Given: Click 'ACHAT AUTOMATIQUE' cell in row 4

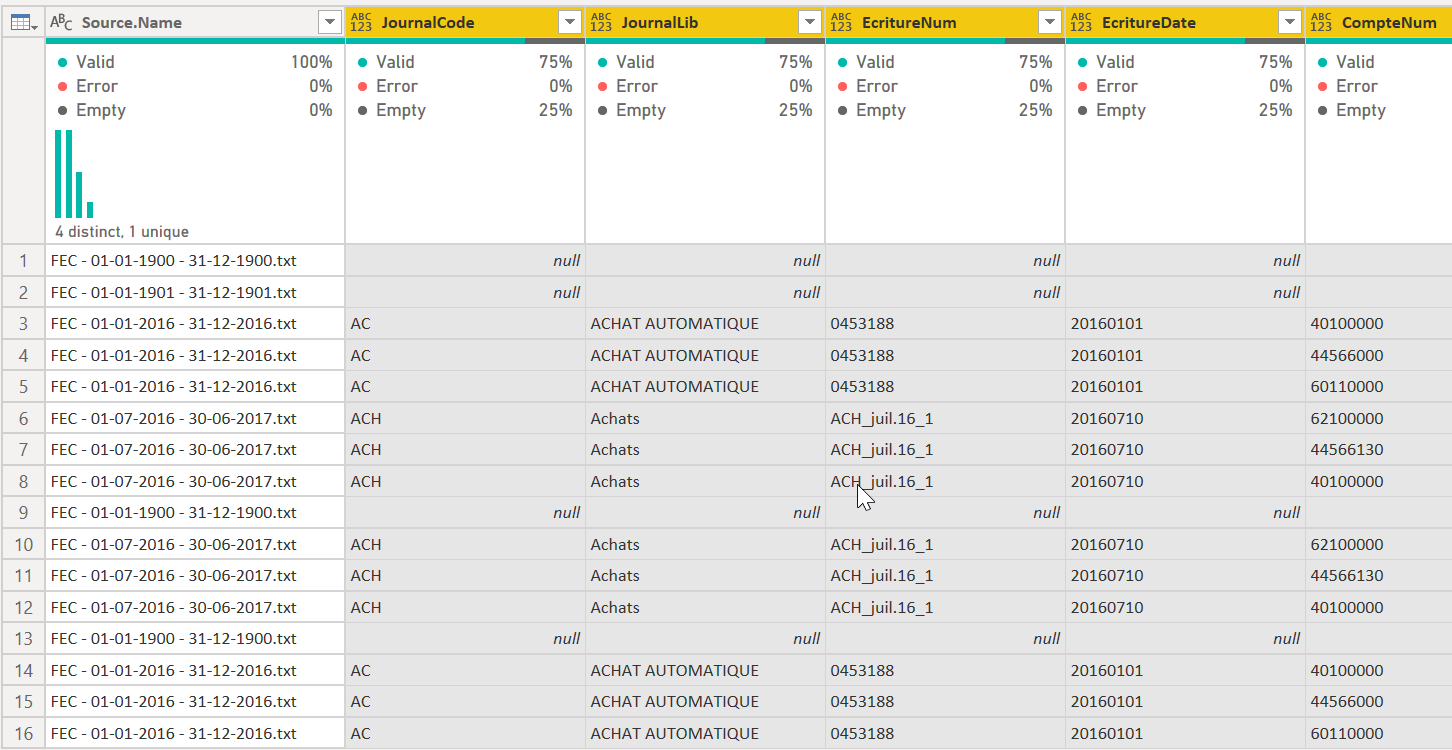Looking at the screenshot, I should [x=705, y=356].
